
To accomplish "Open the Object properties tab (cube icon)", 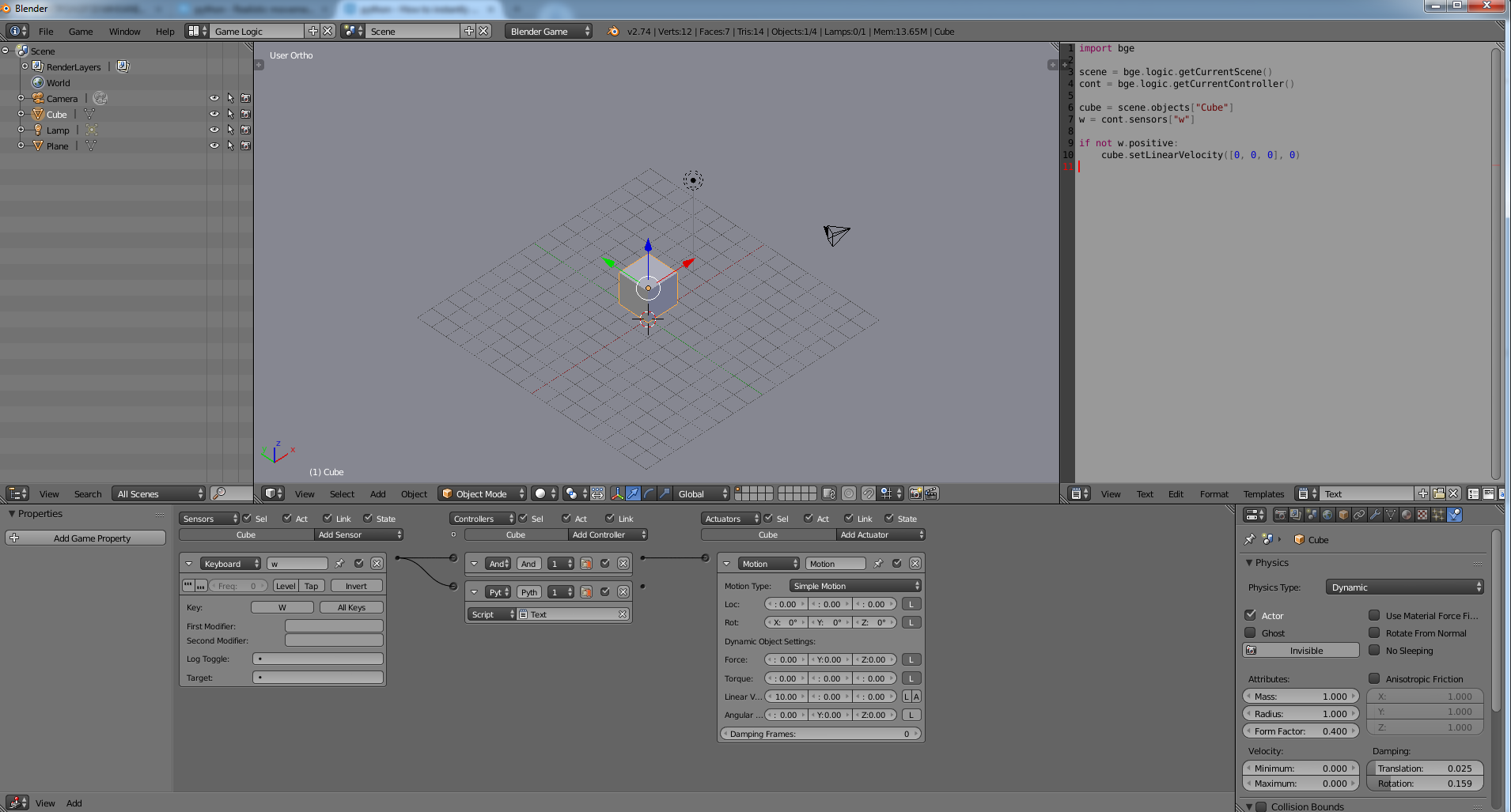I will pyautogui.click(x=1343, y=515).
